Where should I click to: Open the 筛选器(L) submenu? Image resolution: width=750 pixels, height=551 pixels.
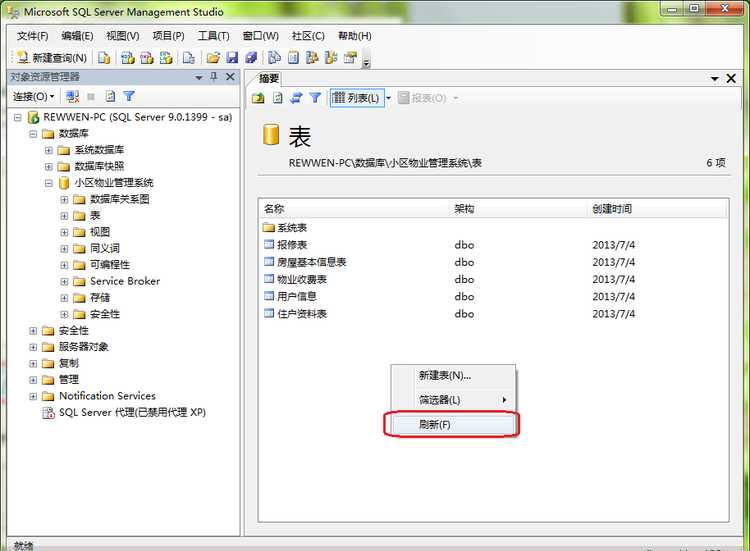click(x=453, y=400)
